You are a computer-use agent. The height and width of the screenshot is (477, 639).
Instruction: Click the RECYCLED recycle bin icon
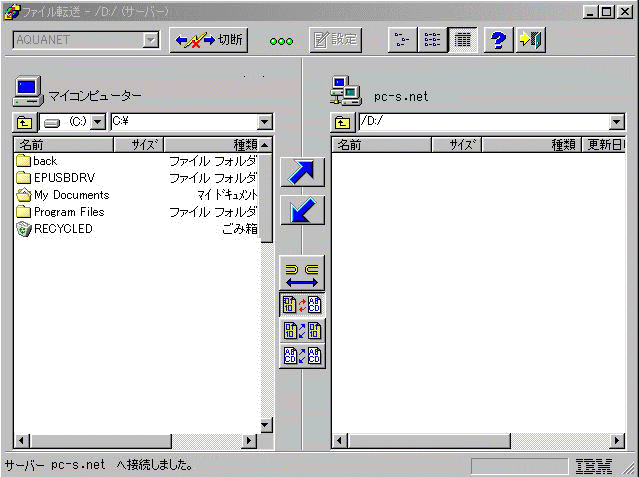pyautogui.click(x=24, y=229)
